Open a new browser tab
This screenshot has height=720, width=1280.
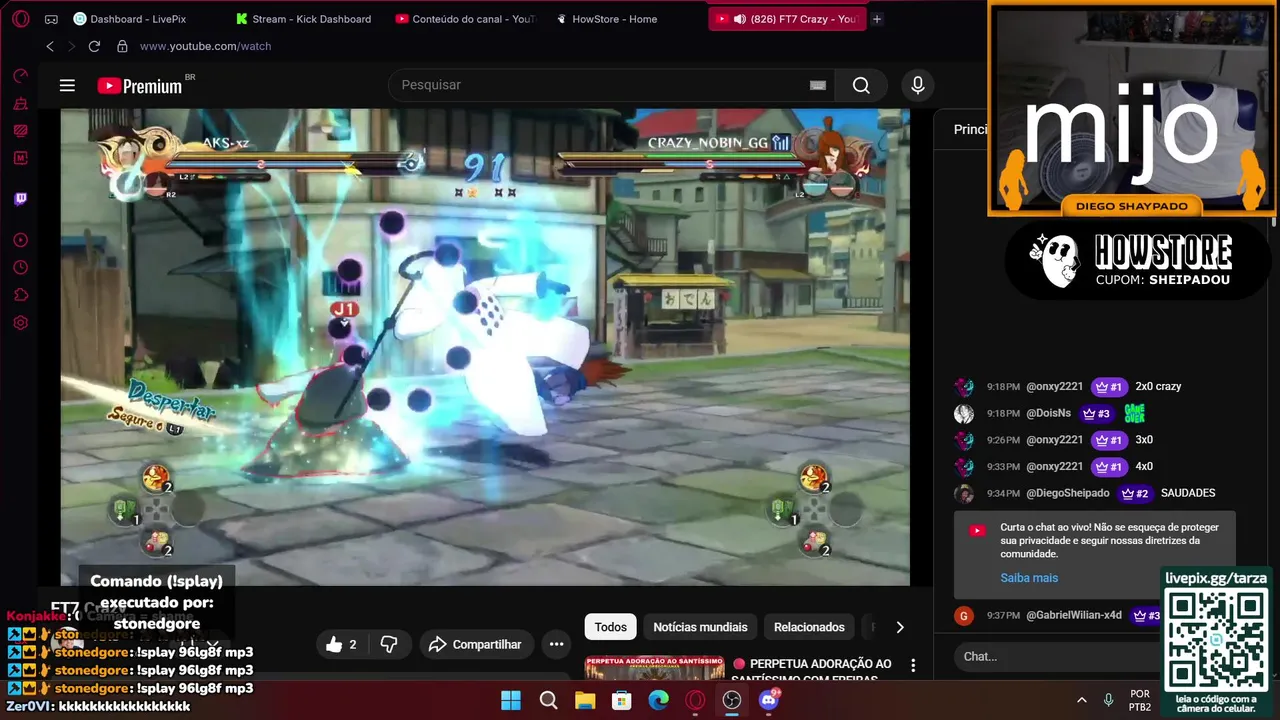coord(877,19)
